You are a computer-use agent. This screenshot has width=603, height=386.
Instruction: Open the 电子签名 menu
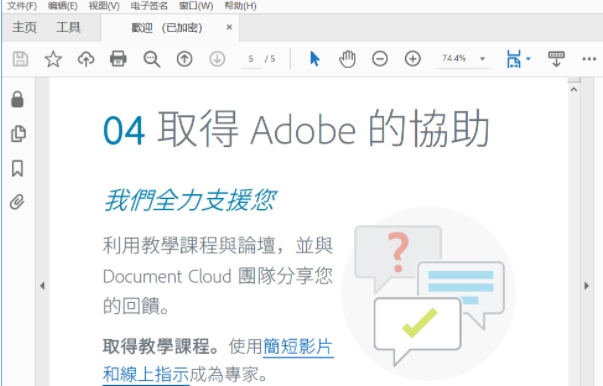point(149,6)
